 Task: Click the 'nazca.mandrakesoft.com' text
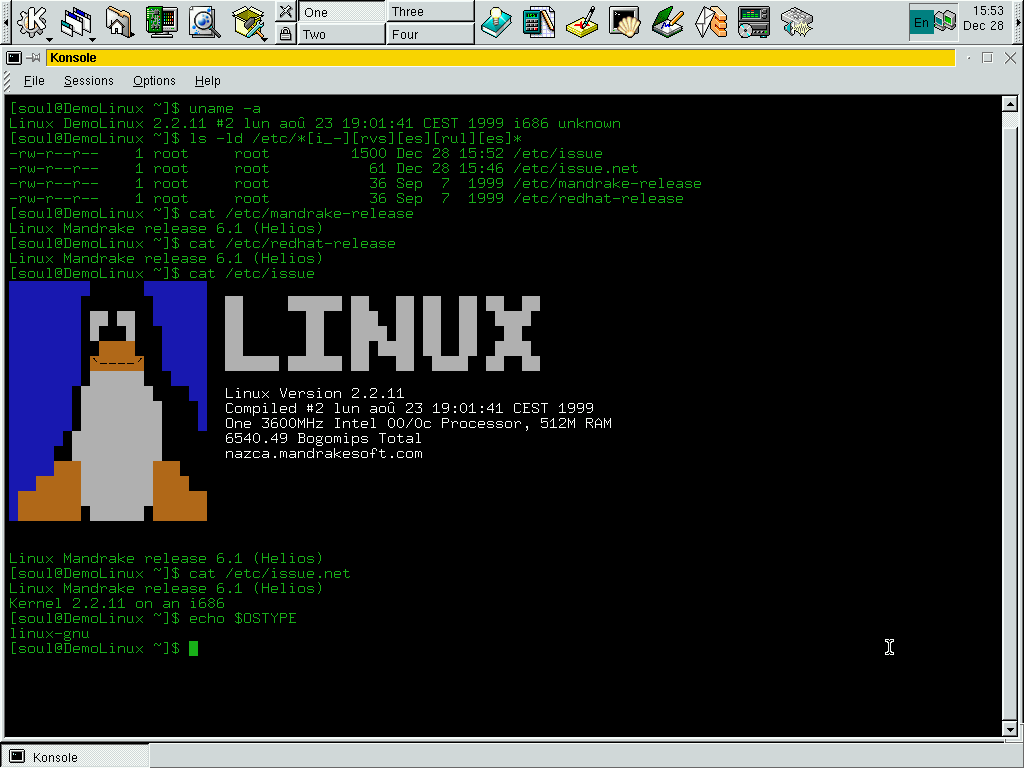[323, 453]
